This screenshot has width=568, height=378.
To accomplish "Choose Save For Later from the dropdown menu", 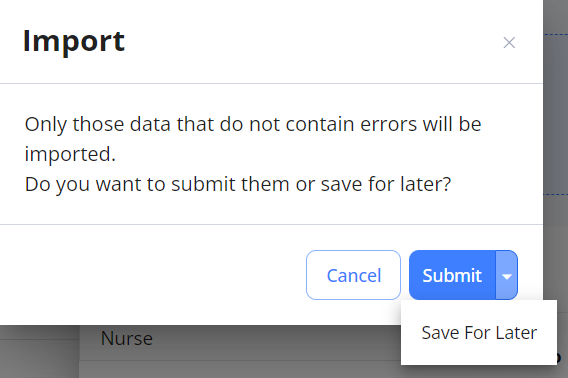I will tap(479, 333).
